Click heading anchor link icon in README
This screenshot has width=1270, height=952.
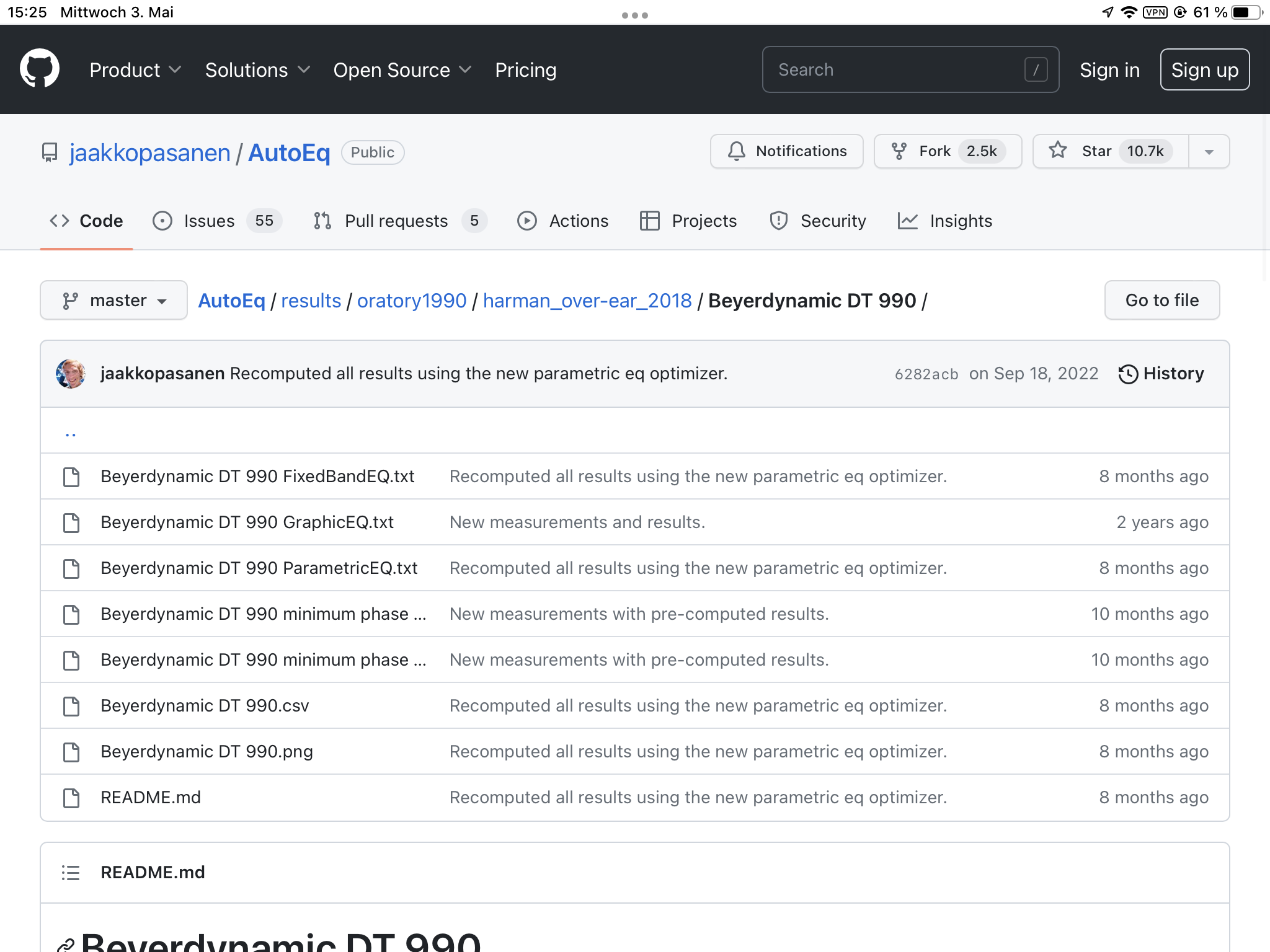coord(66,945)
